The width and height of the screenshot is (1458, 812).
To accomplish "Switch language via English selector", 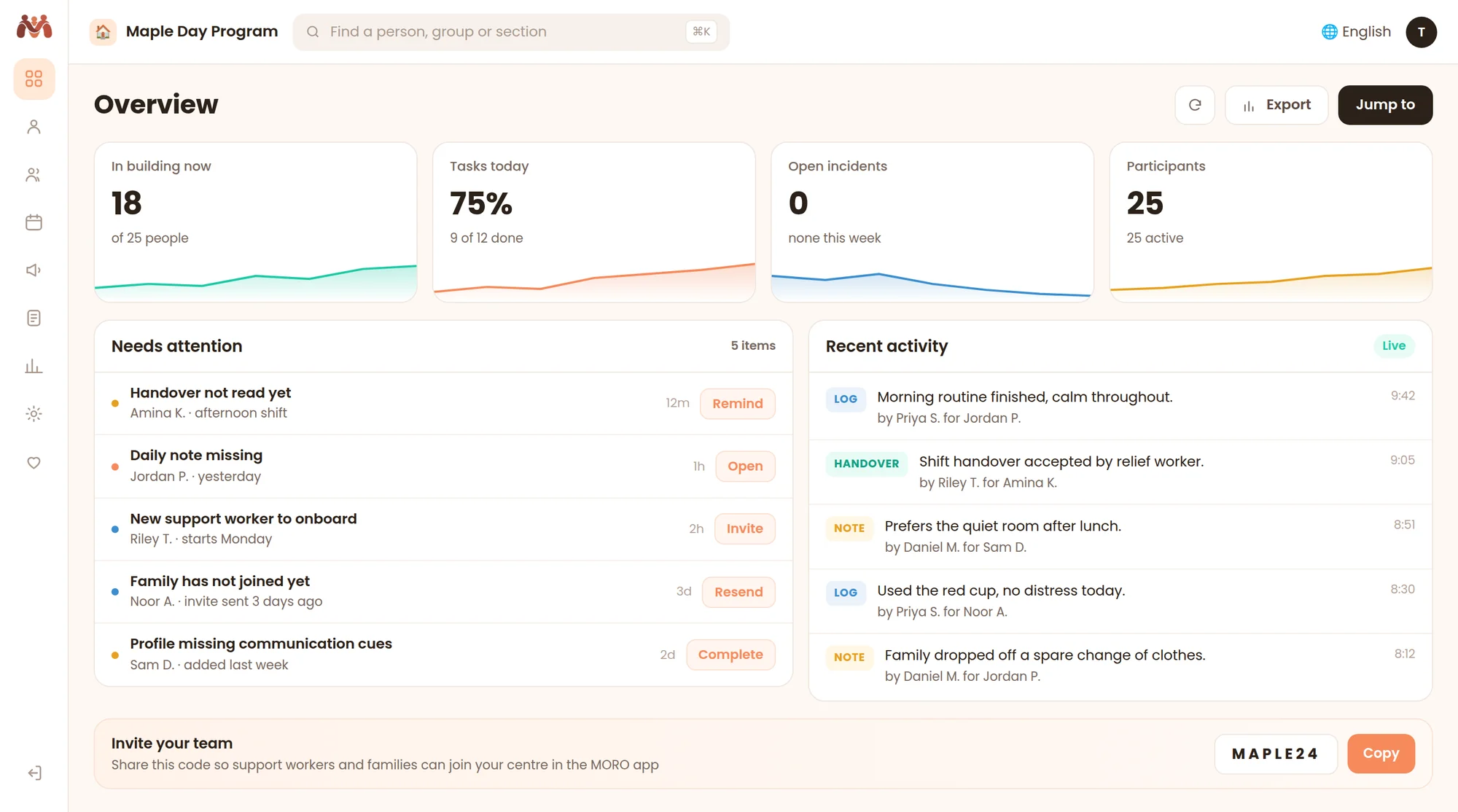I will (x=1357, y=32).
